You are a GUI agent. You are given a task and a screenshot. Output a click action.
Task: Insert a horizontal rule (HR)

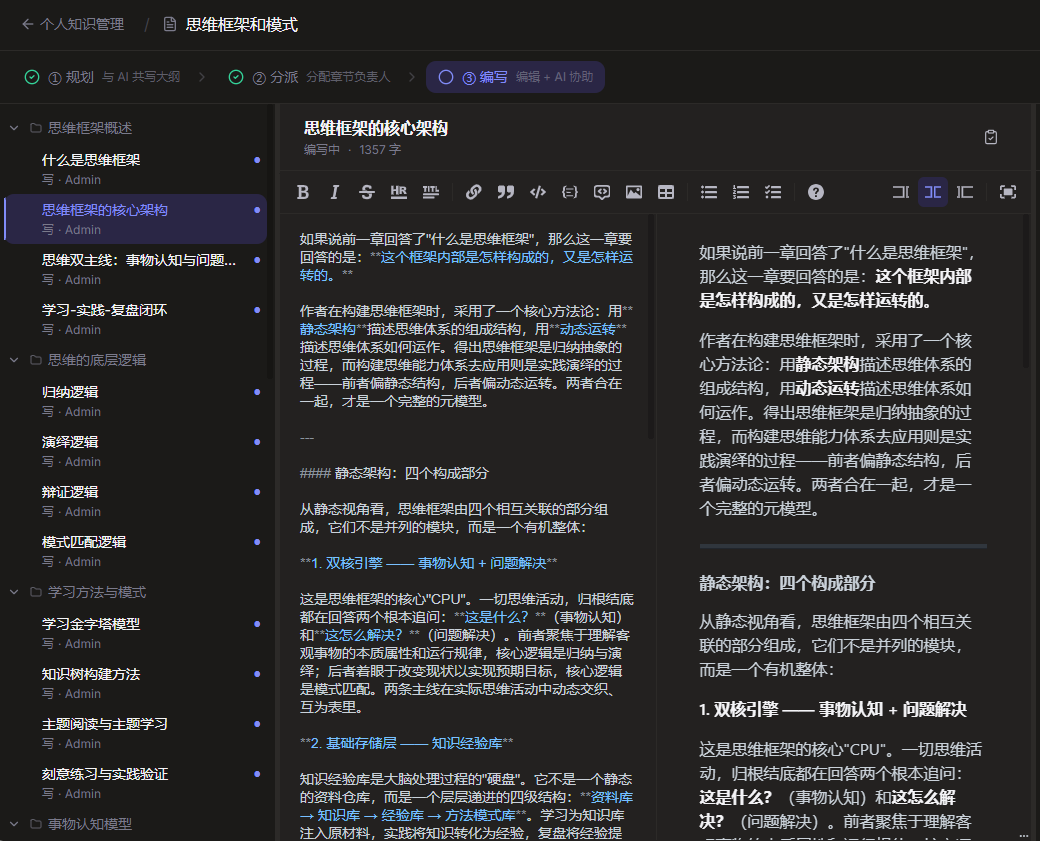coord(399,192)
